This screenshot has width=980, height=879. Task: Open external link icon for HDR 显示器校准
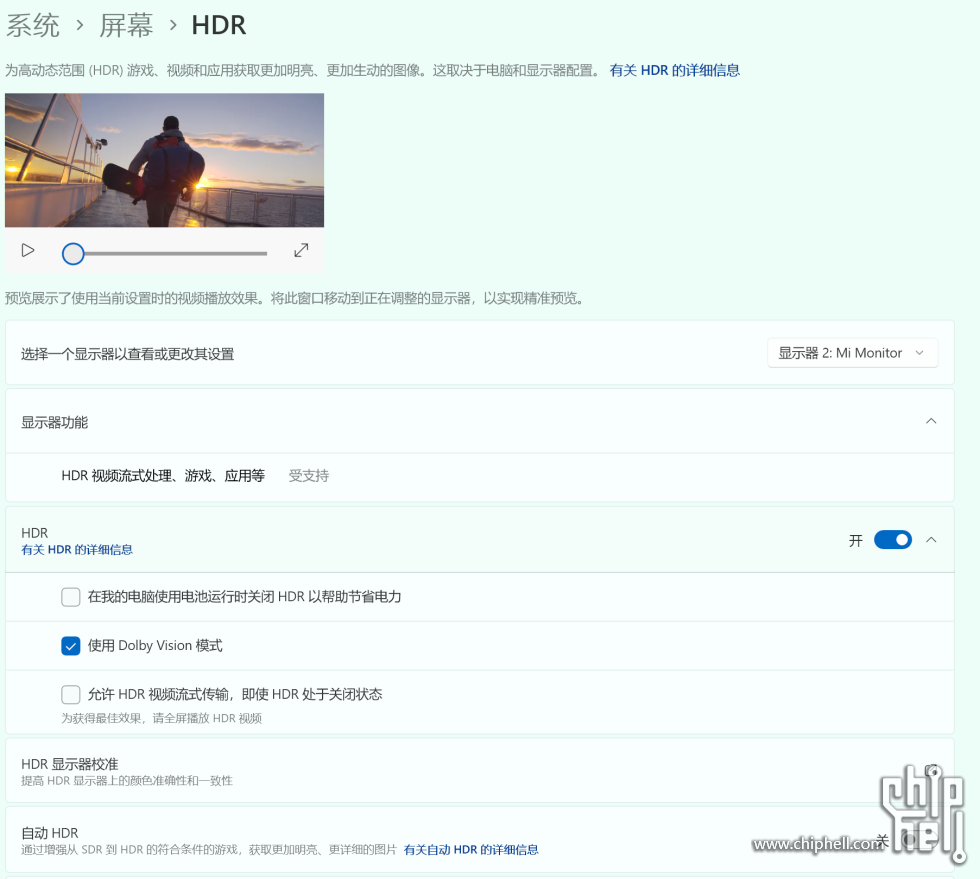click(931, 770)
